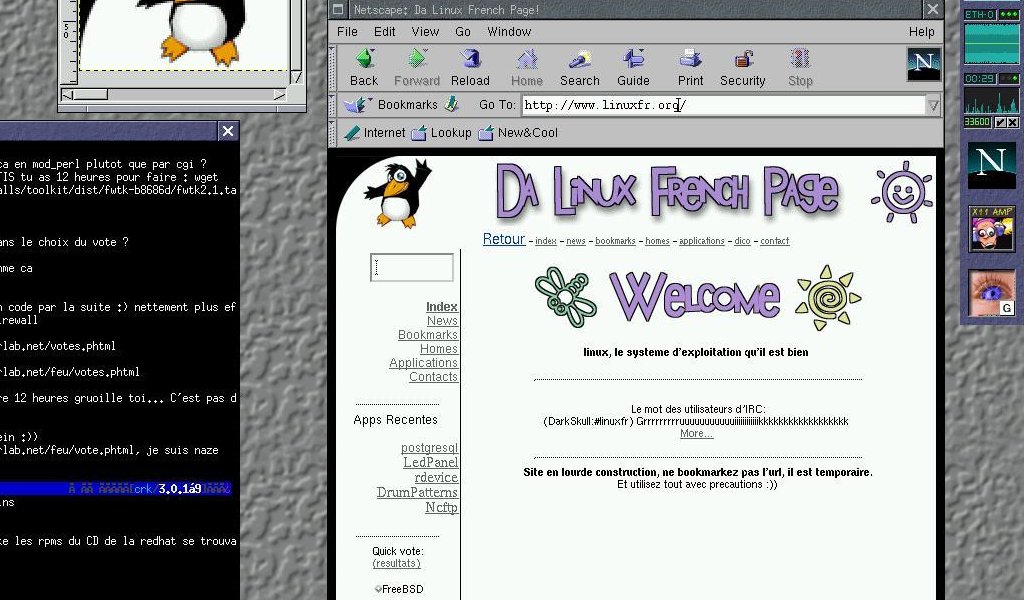Select the FreeBSD quick vote radio option
The height and width of the screenshot is (600, 1024).
(379, 589)
